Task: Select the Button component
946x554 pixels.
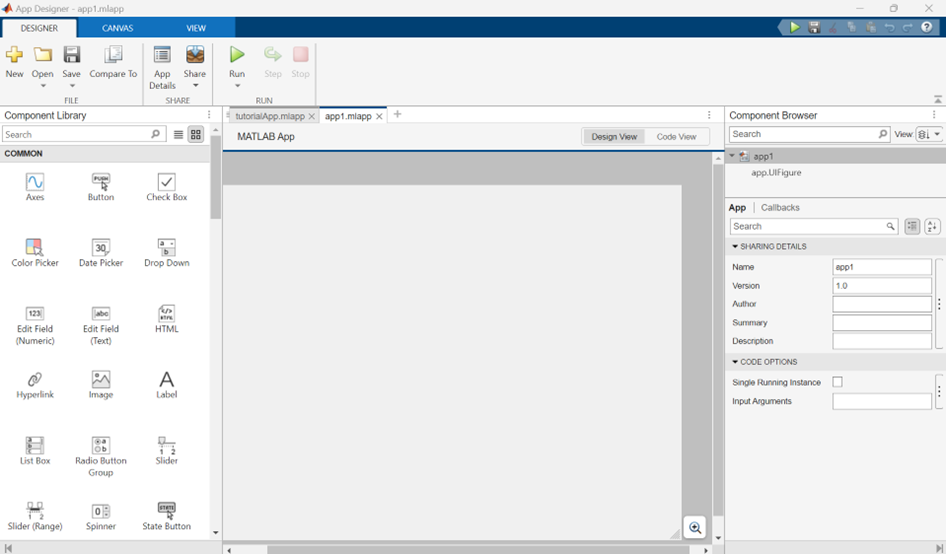Action: point(101,187)
